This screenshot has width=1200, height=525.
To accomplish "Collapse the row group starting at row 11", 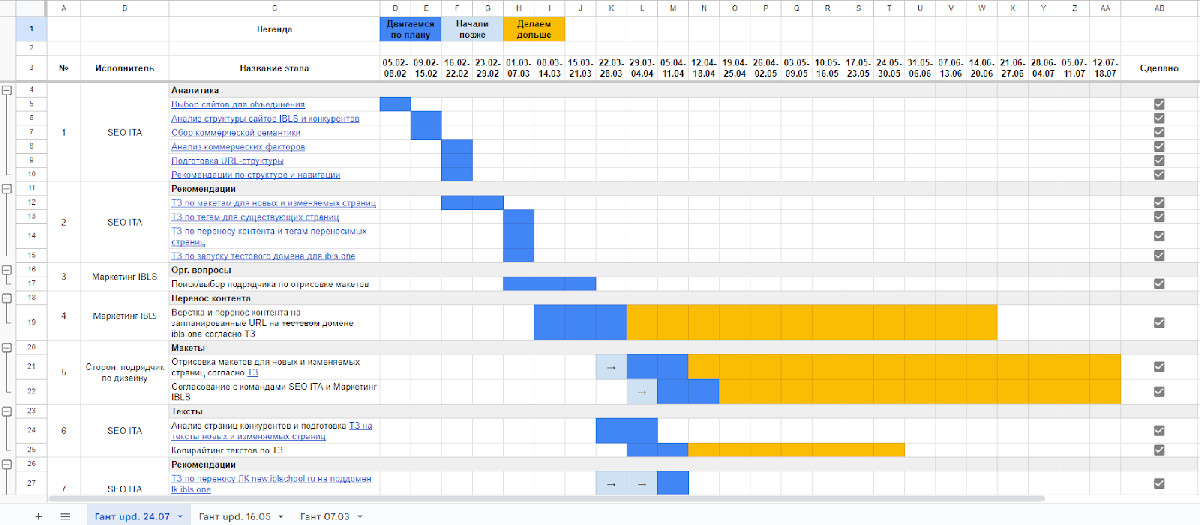I will (x=8, y=188).
